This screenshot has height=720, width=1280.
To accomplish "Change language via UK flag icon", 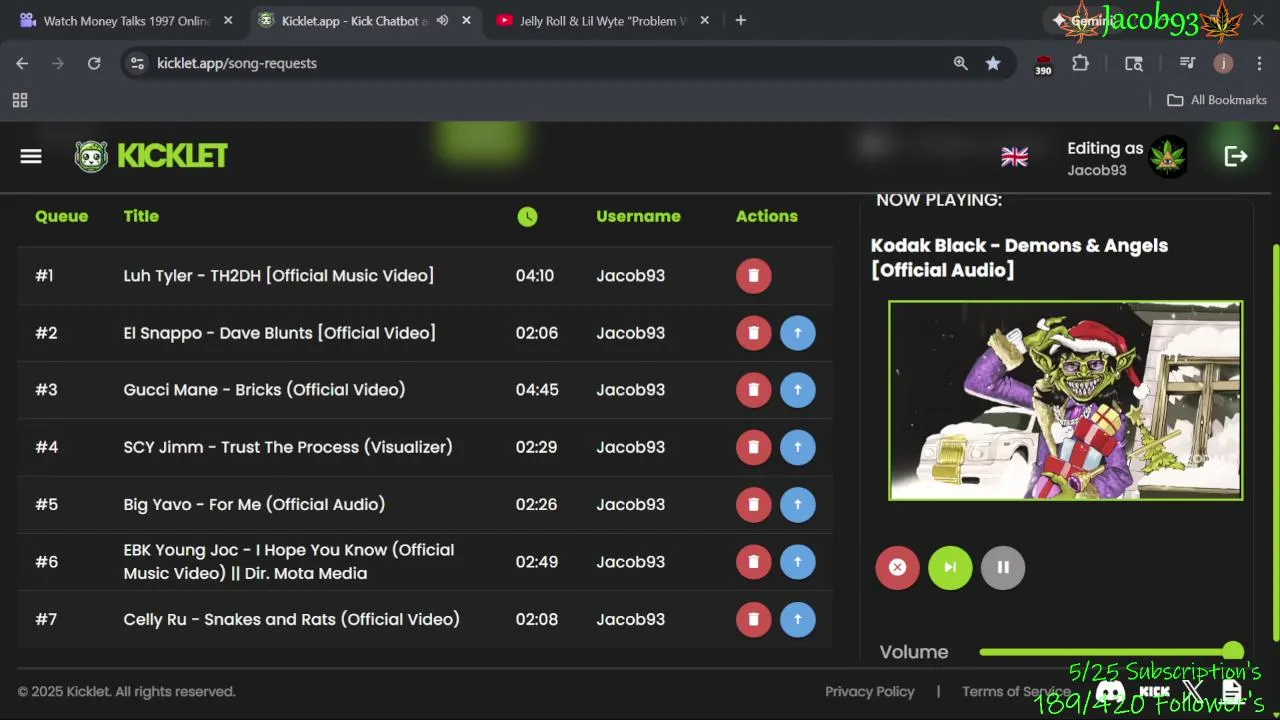I will pos(1014,156).
